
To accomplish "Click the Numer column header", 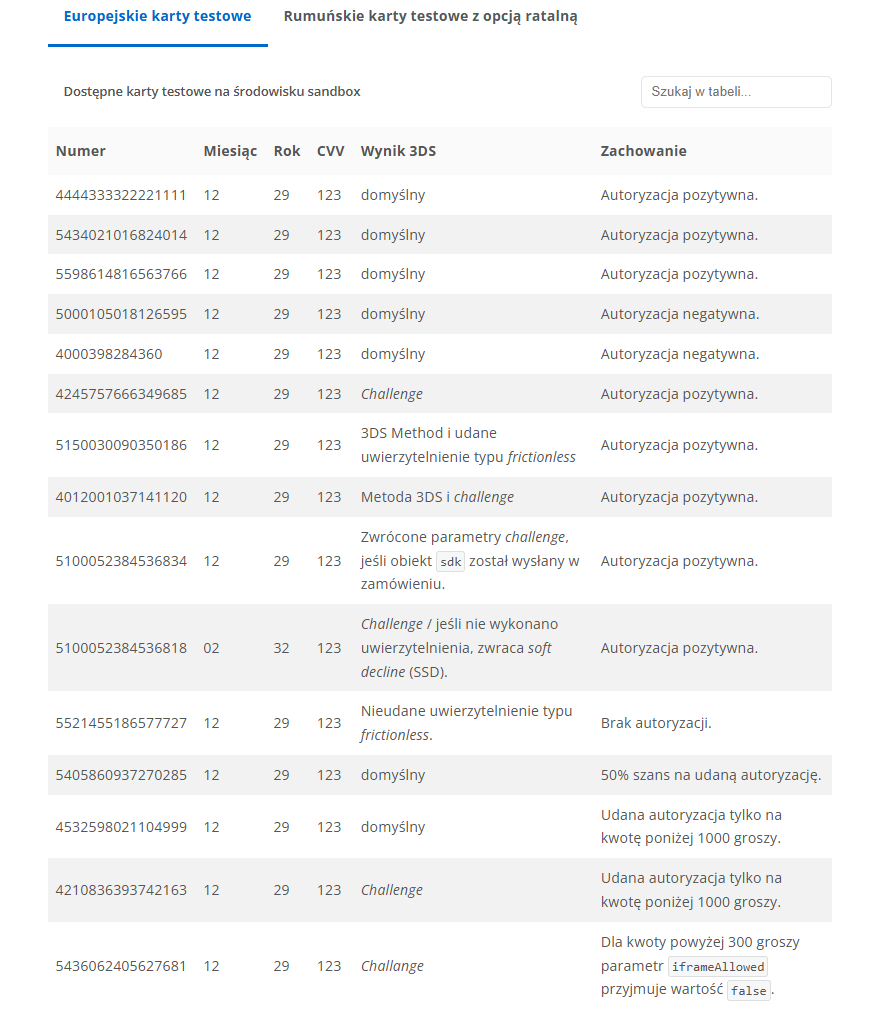I will tap(81, 151).
